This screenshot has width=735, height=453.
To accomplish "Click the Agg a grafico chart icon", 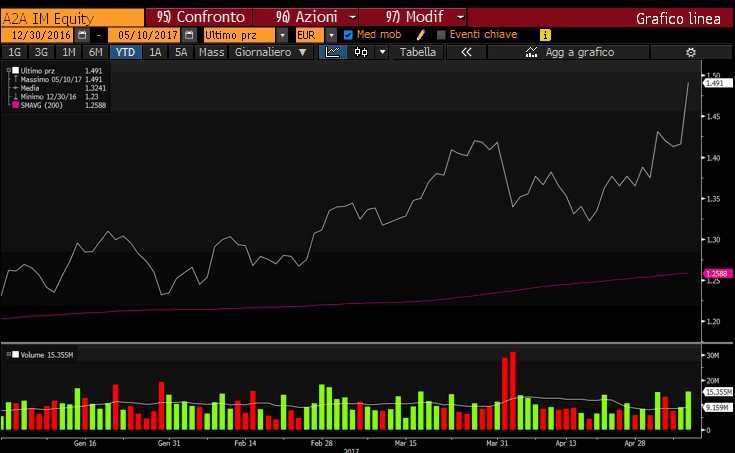I will pyautogui.click(x=531, y=52).
